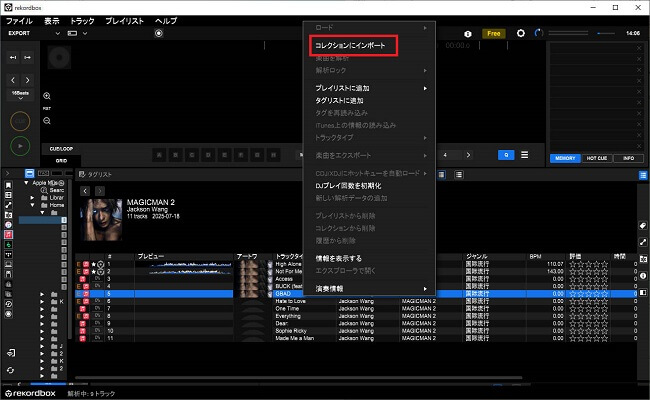The image size is (650, 400).
Task: Toggle the blue Q quantize button
Action: pyautogui.click(x=506, y=155)
